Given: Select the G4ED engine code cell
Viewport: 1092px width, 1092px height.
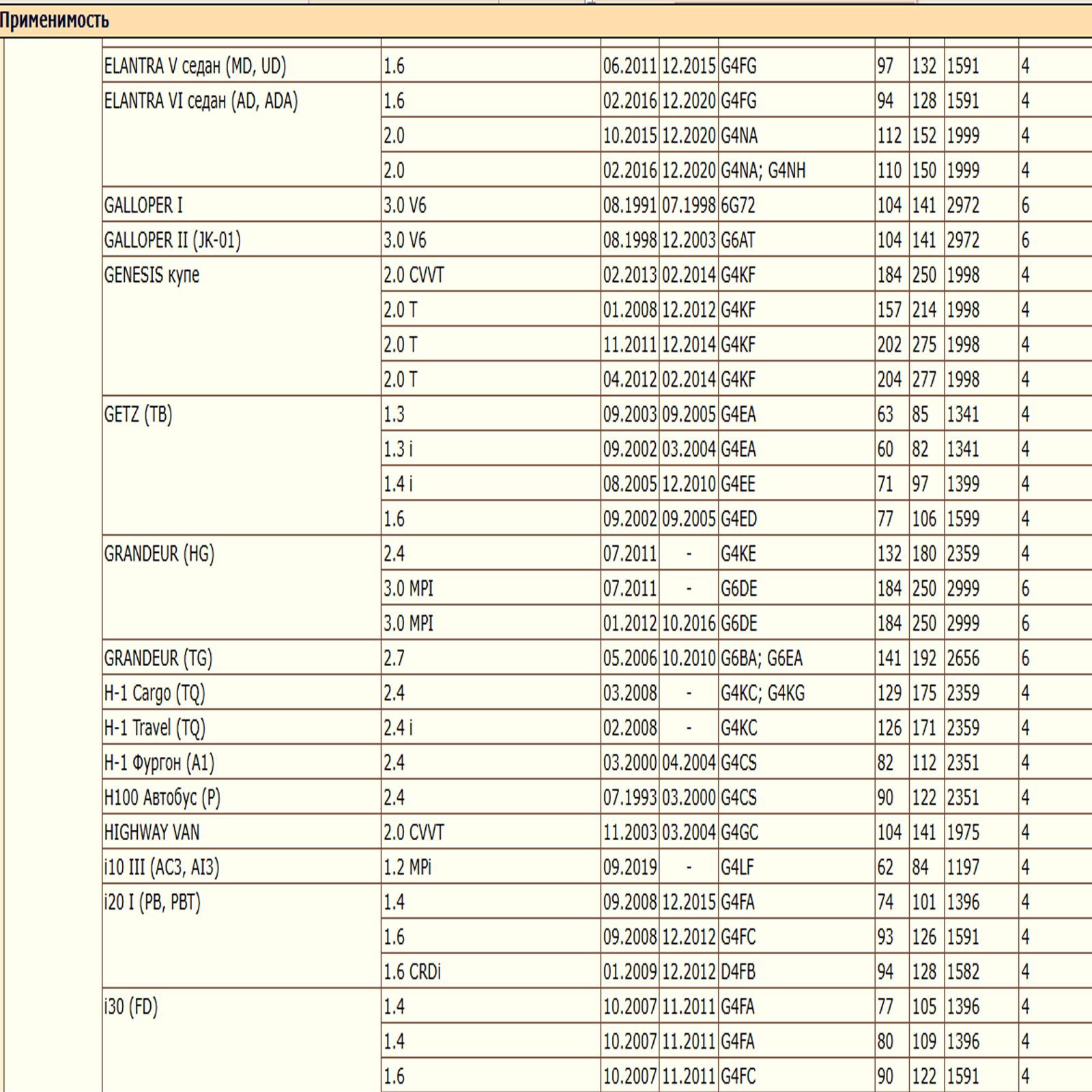Looking at the screenshot, I should (738, 519).
